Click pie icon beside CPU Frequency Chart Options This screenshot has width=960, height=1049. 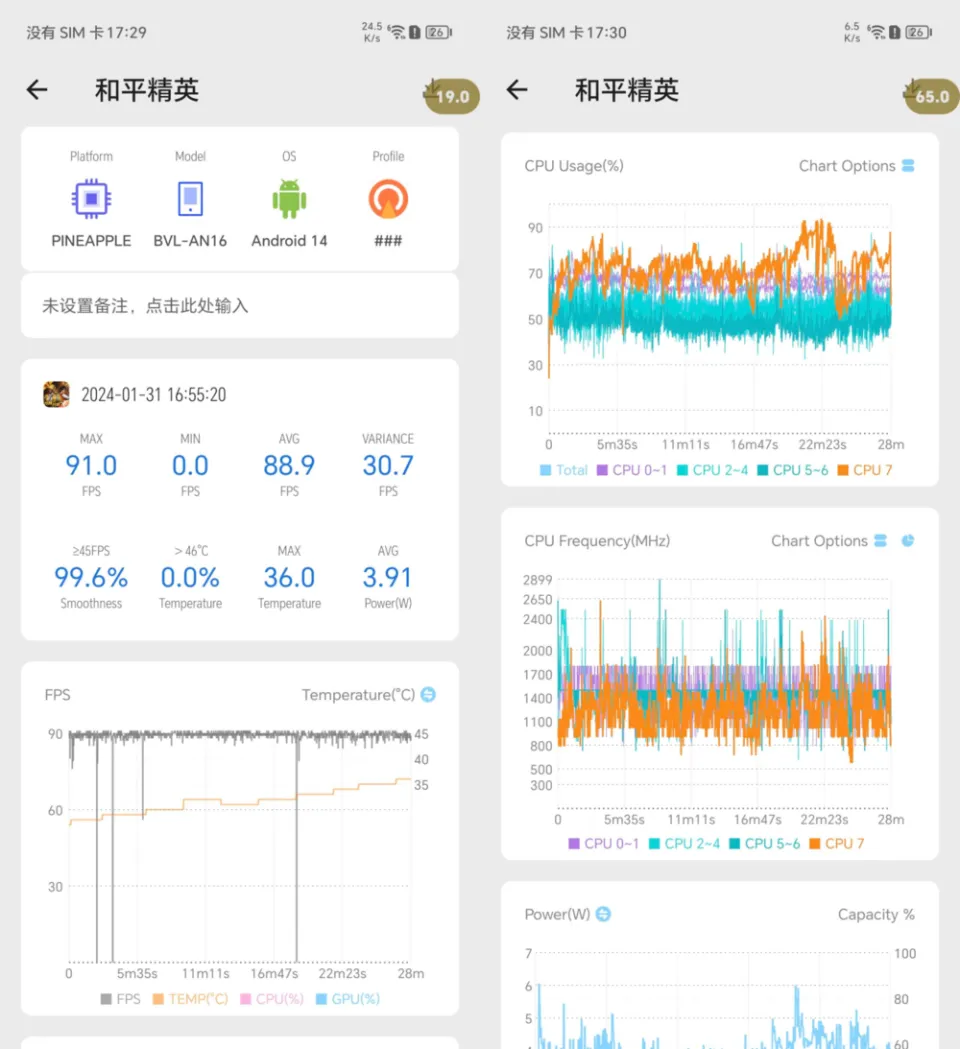(x=908, y=541)
